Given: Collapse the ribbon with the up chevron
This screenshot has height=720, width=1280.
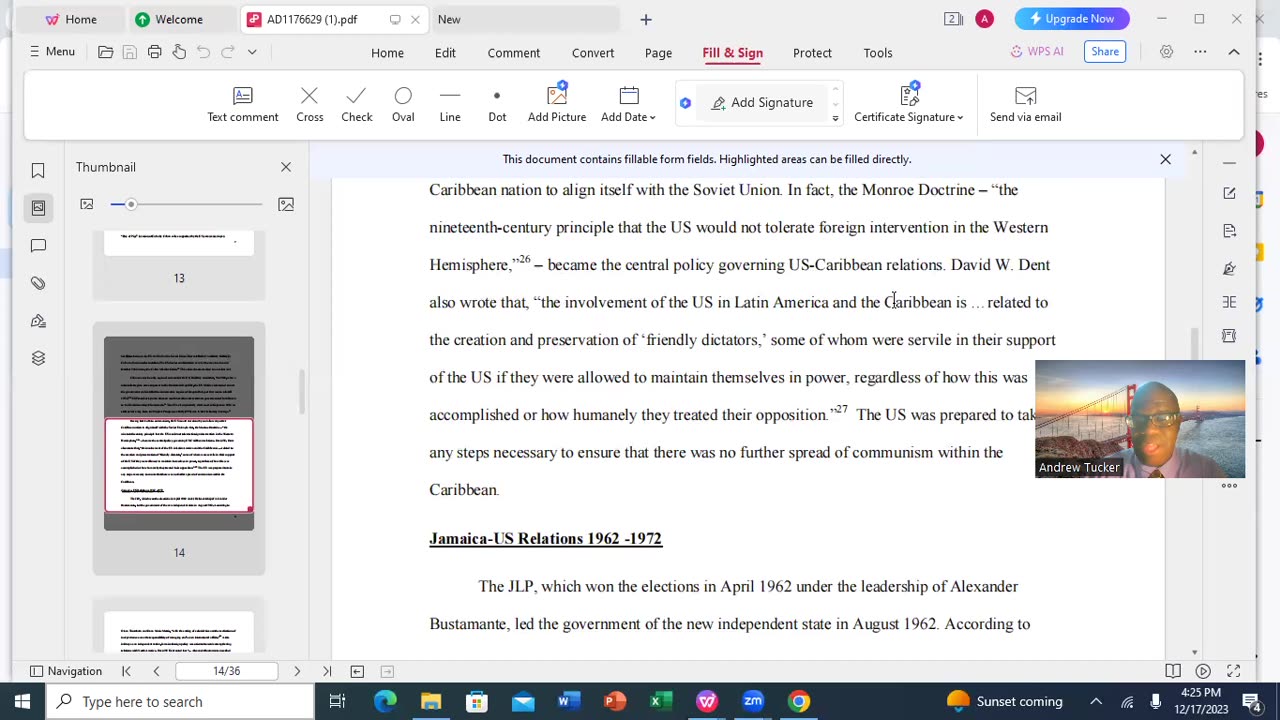Looking at the screenshot, I should point(1234,52).
